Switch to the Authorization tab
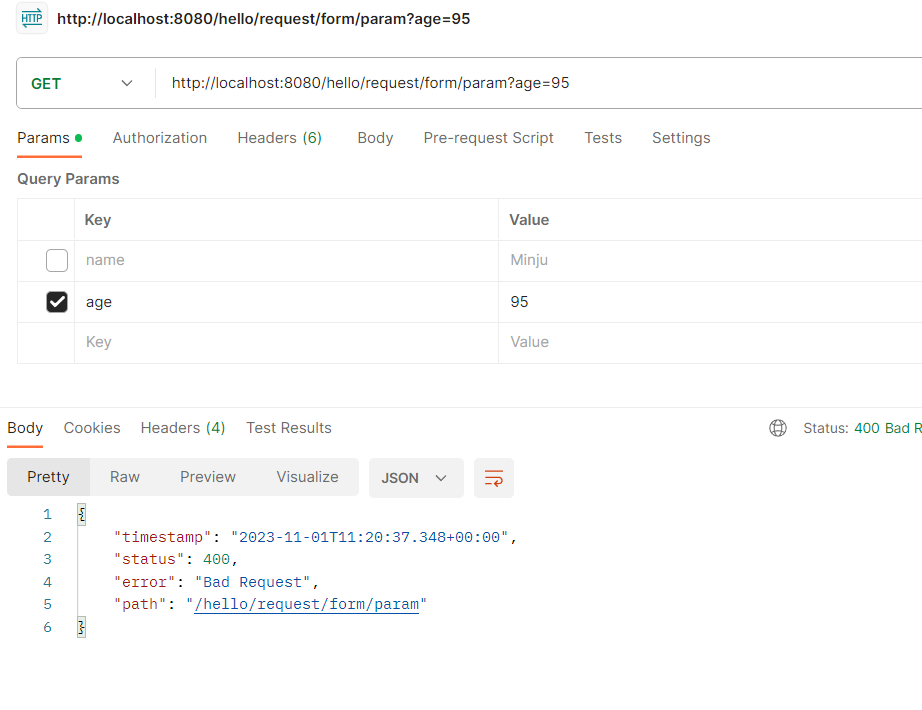The height and width of the screenshot is (710, 922). click(x=159, y=138)
